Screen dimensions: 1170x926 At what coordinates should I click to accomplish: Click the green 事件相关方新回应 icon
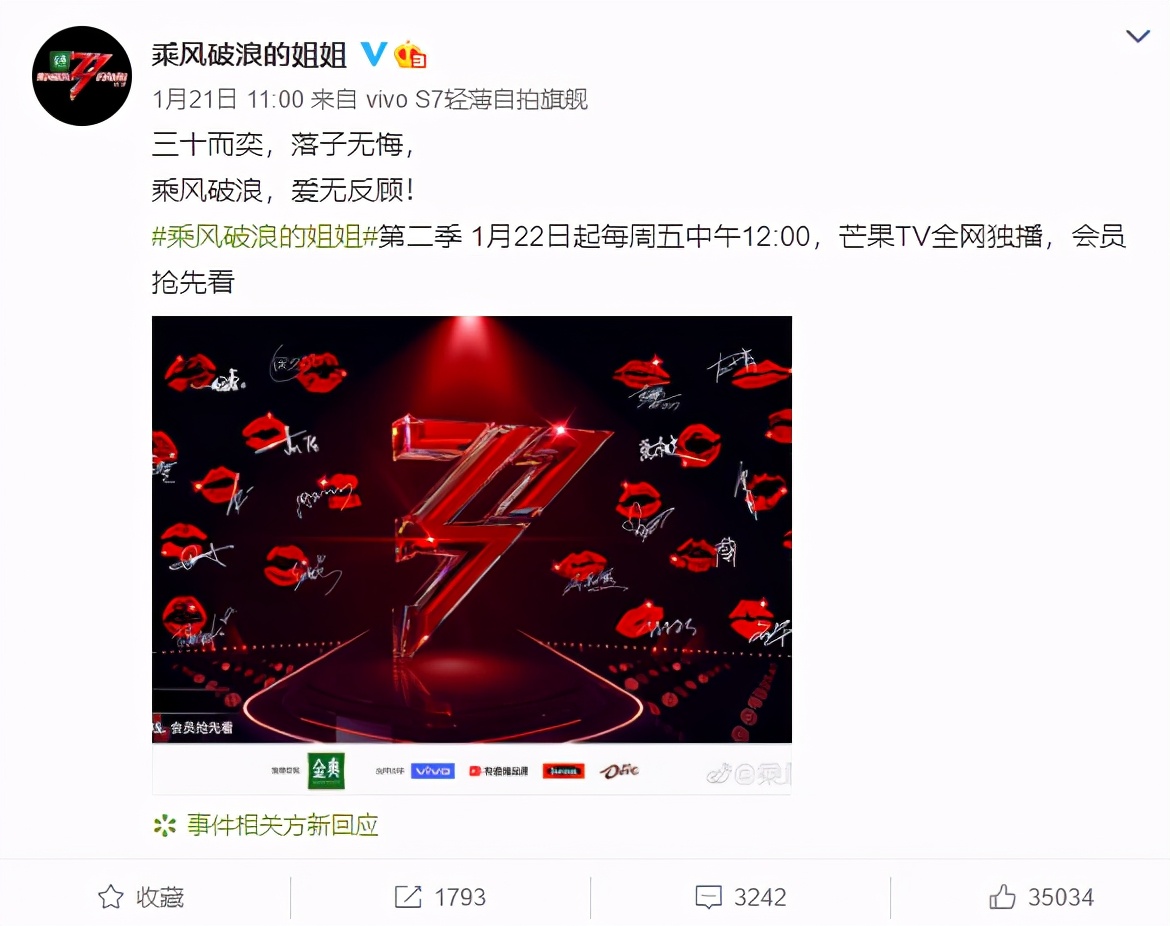[164, 825]
